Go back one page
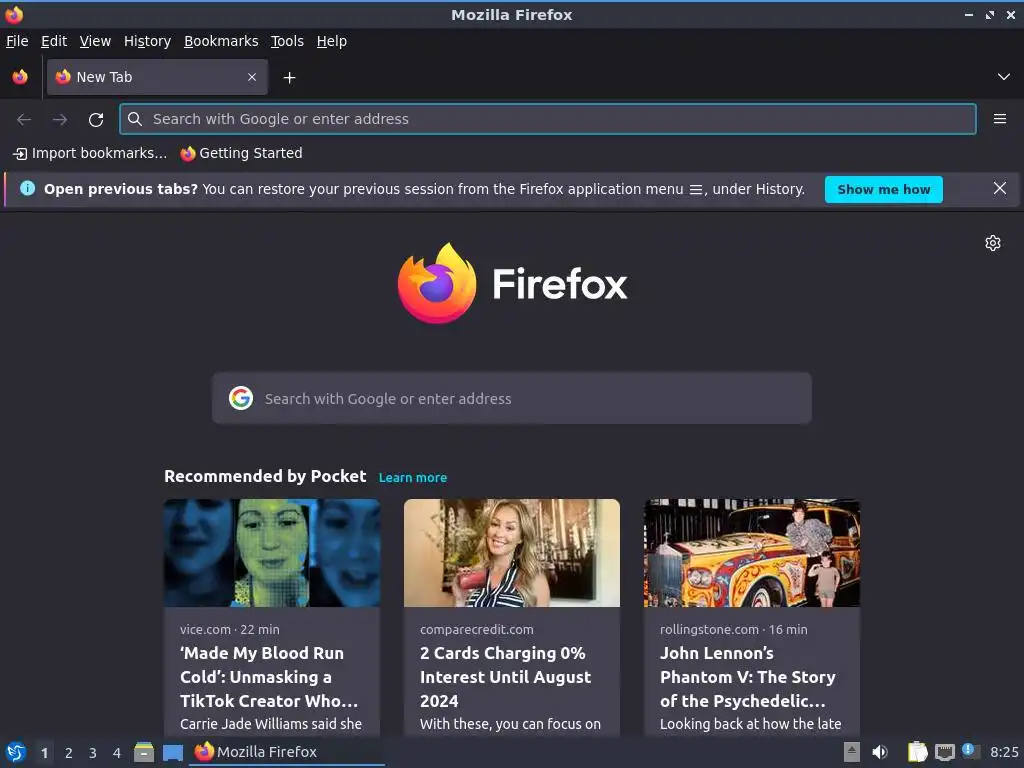The height and width of the screenshot is (768, 1024). coord(24,120)
